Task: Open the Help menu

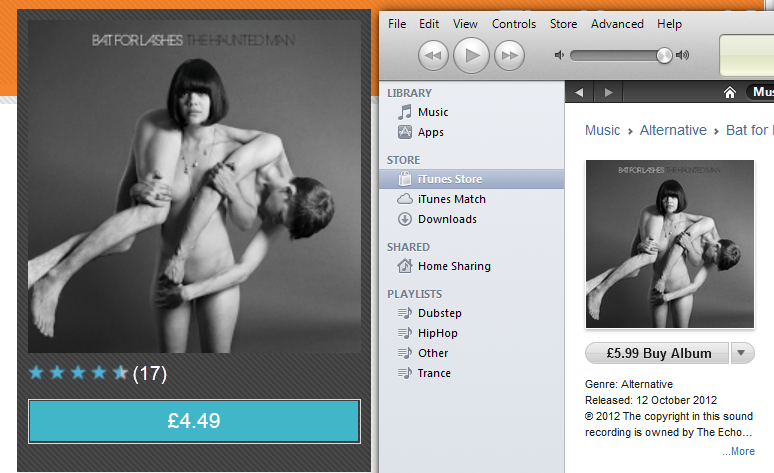Action: click(669, 24)
